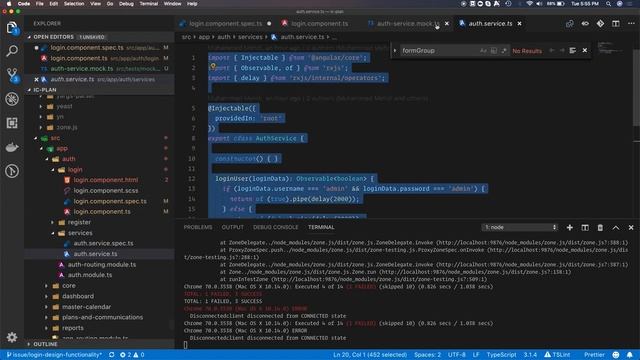Toggle find in selection
This screenshot has height=360, width=640.
pos(573,50)
